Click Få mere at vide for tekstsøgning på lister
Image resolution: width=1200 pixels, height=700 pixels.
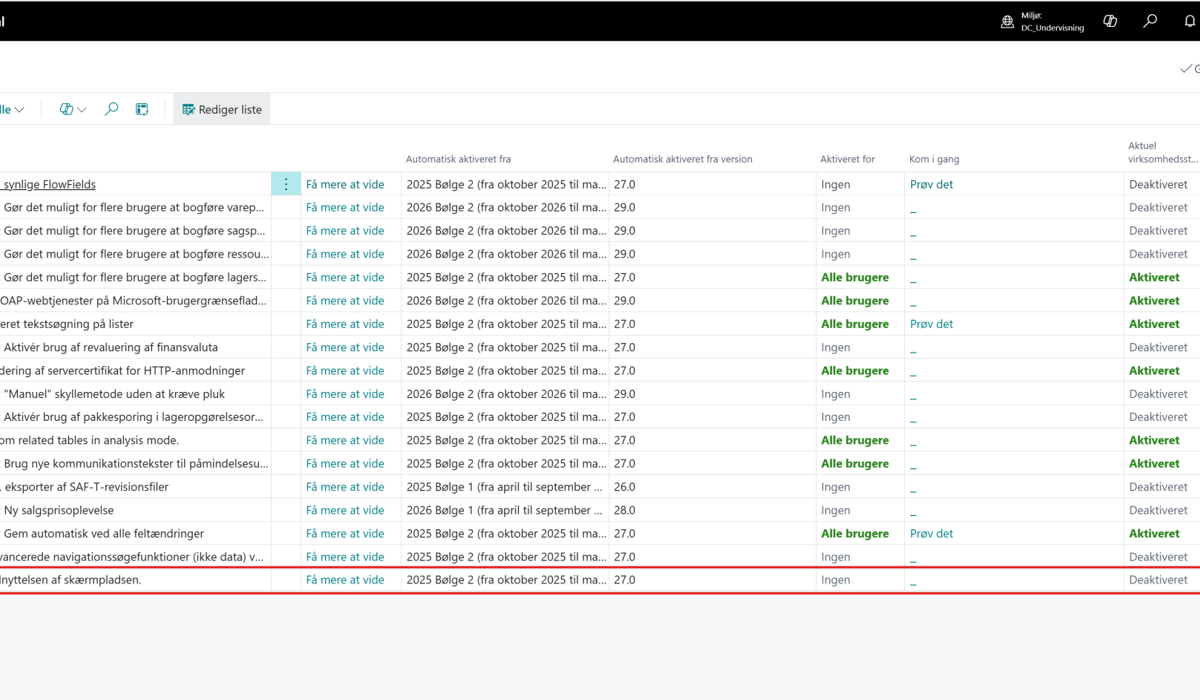(x=345, y=324)
